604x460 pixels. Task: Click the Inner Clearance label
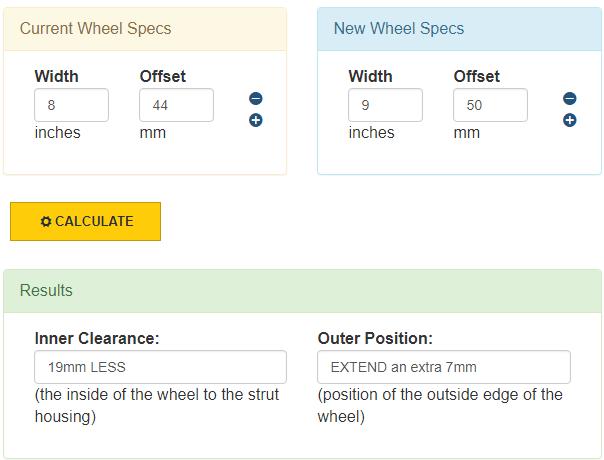click(97, 338)
